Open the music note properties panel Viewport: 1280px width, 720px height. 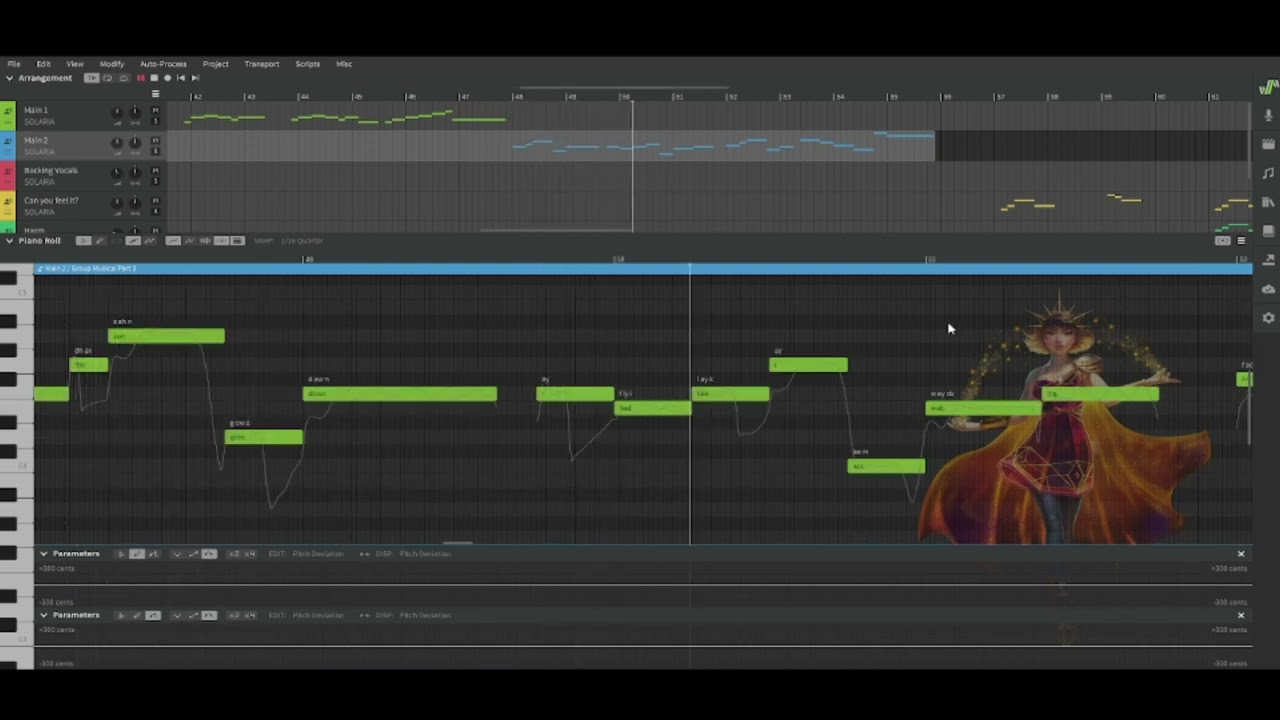pos(1268,173)
